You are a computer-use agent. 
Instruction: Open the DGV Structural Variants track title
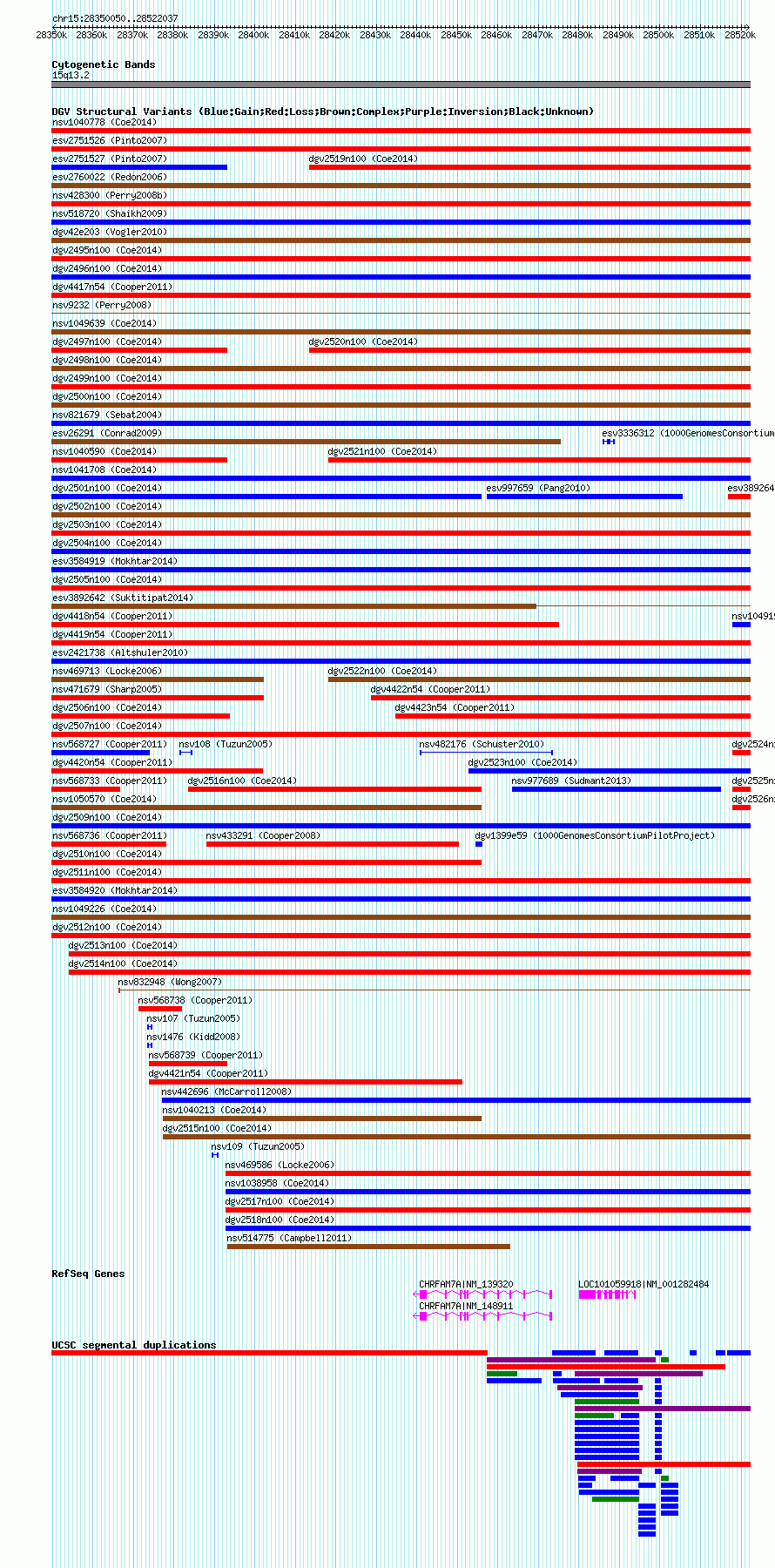click(322, 112)
